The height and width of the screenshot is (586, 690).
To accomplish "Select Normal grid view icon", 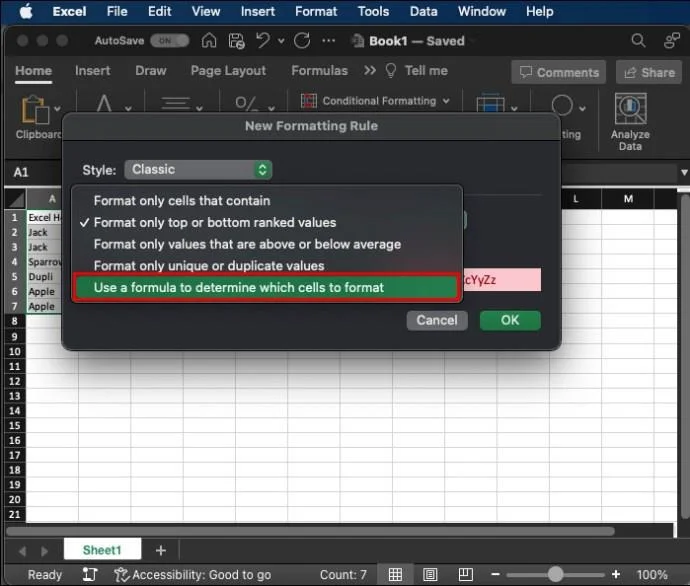I will (396, 575).
